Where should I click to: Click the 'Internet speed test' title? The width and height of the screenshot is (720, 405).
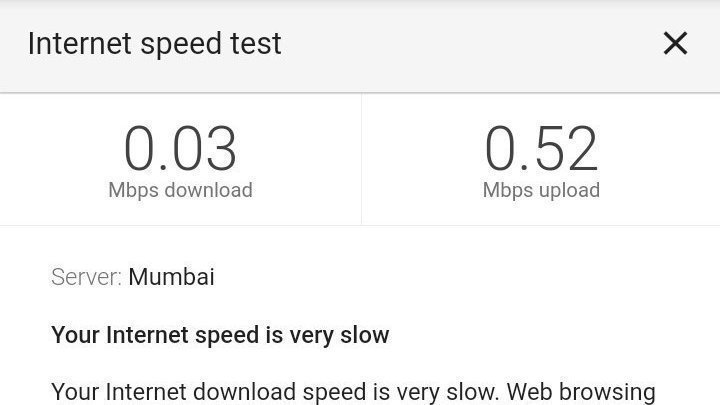[x=154, y=45]
